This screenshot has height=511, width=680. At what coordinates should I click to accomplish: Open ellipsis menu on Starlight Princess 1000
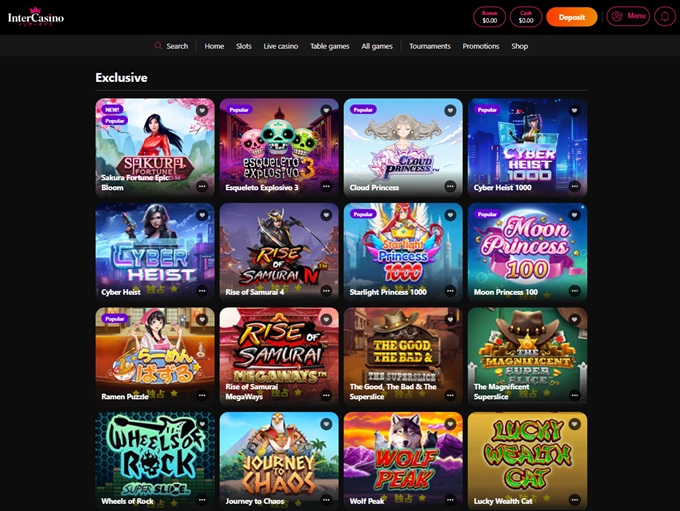[x=450, y=291]
